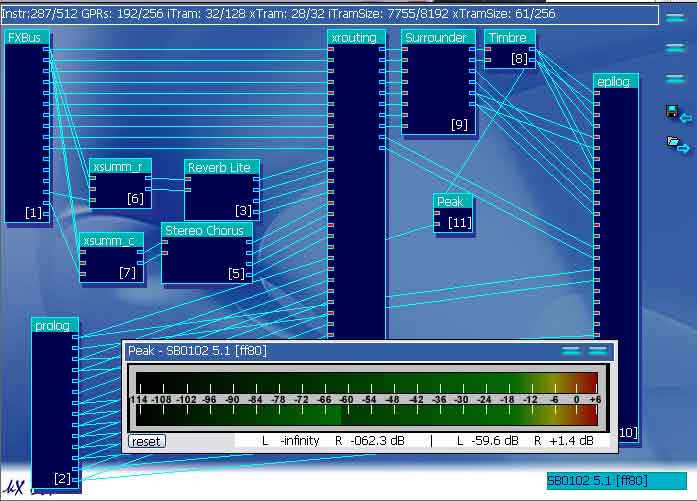
Task: Select the xsumm_c plugin block
Action: 112,257
